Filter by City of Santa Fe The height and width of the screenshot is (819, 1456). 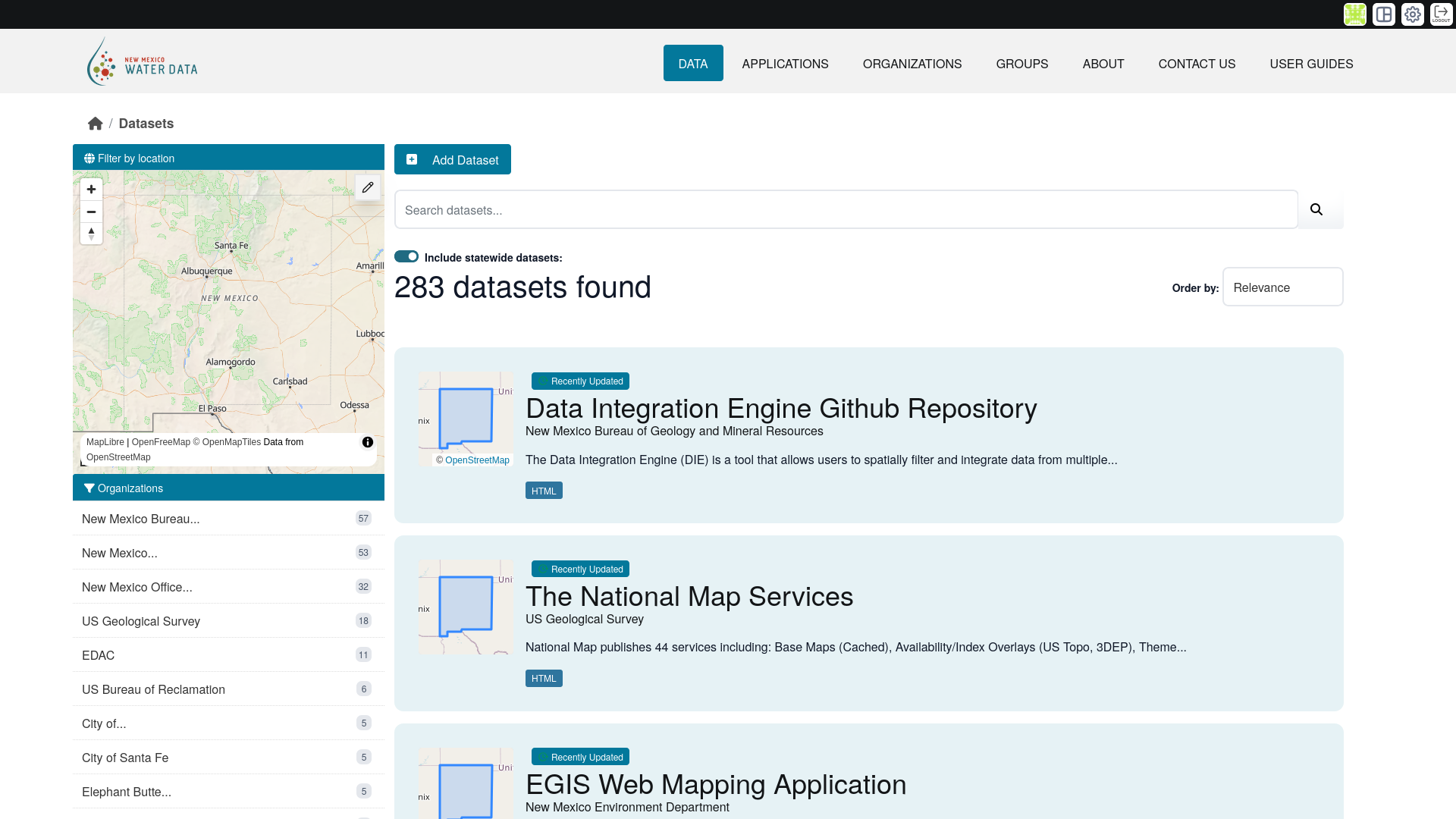228,758
